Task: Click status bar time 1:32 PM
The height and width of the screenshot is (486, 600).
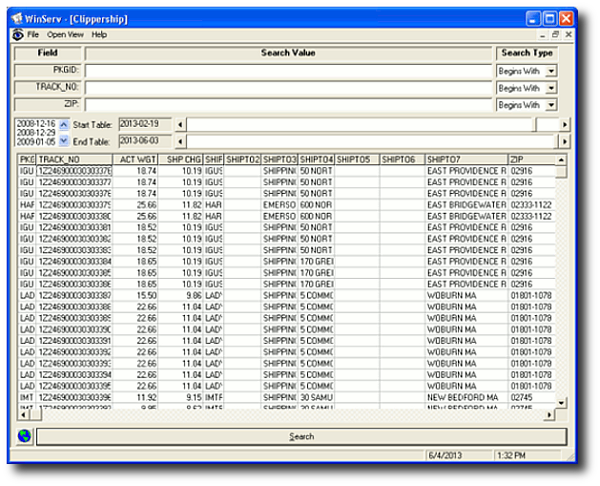Action: click(511, 455)
